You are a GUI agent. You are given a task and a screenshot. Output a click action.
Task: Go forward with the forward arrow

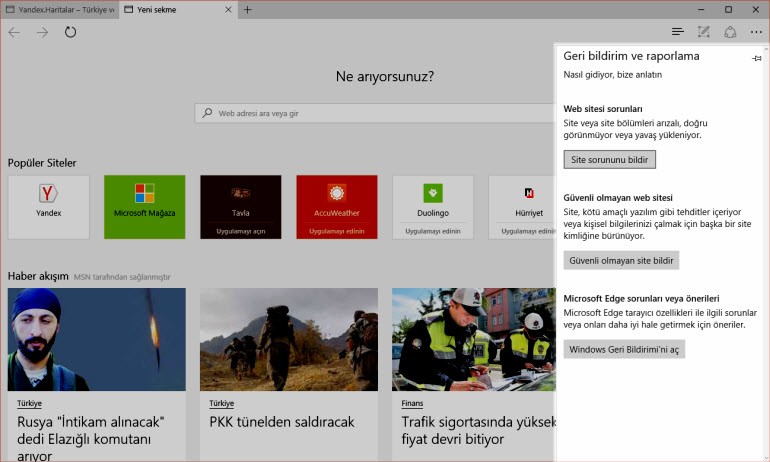[43, 32]
